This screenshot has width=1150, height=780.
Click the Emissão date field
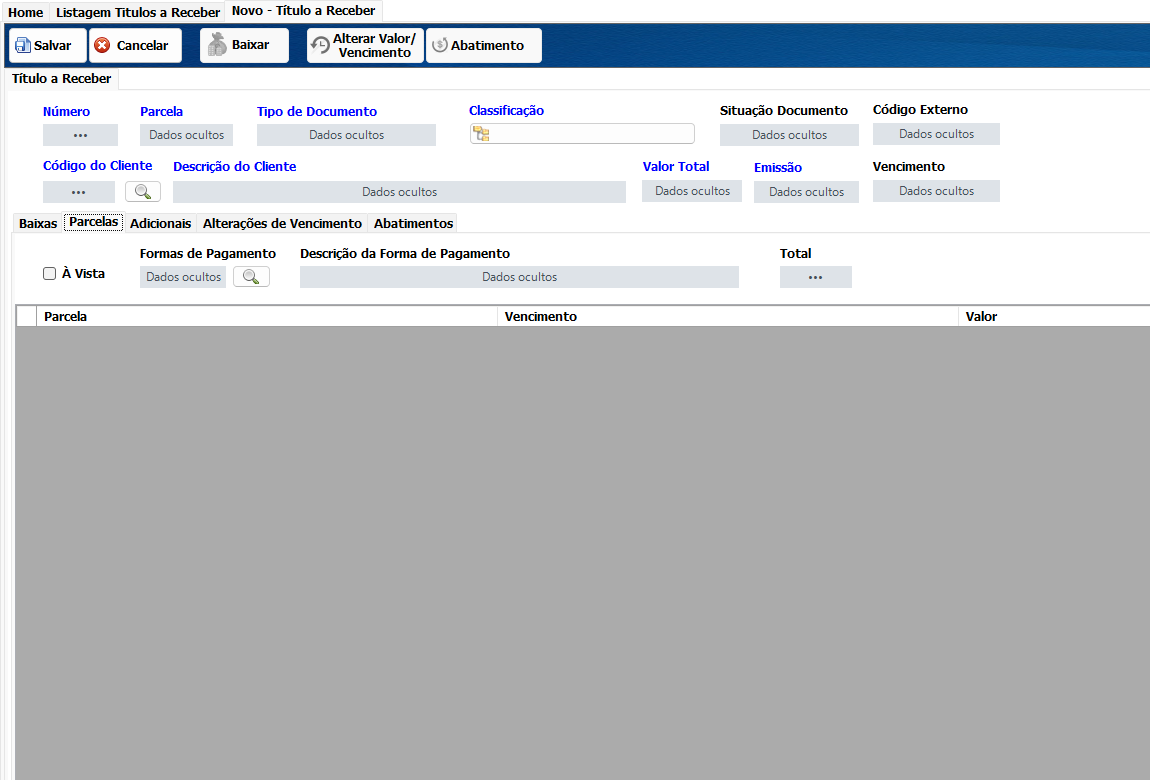tap(807, 192)
